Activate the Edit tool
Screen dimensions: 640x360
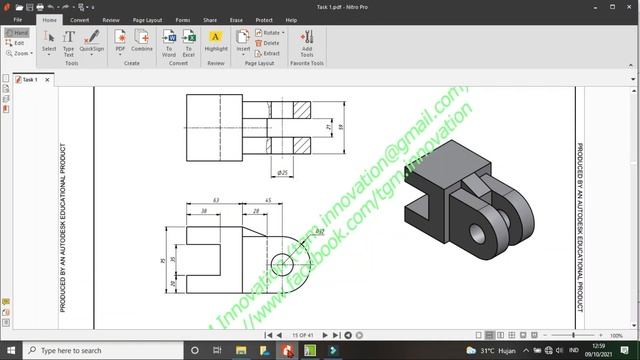pos(15,43)
